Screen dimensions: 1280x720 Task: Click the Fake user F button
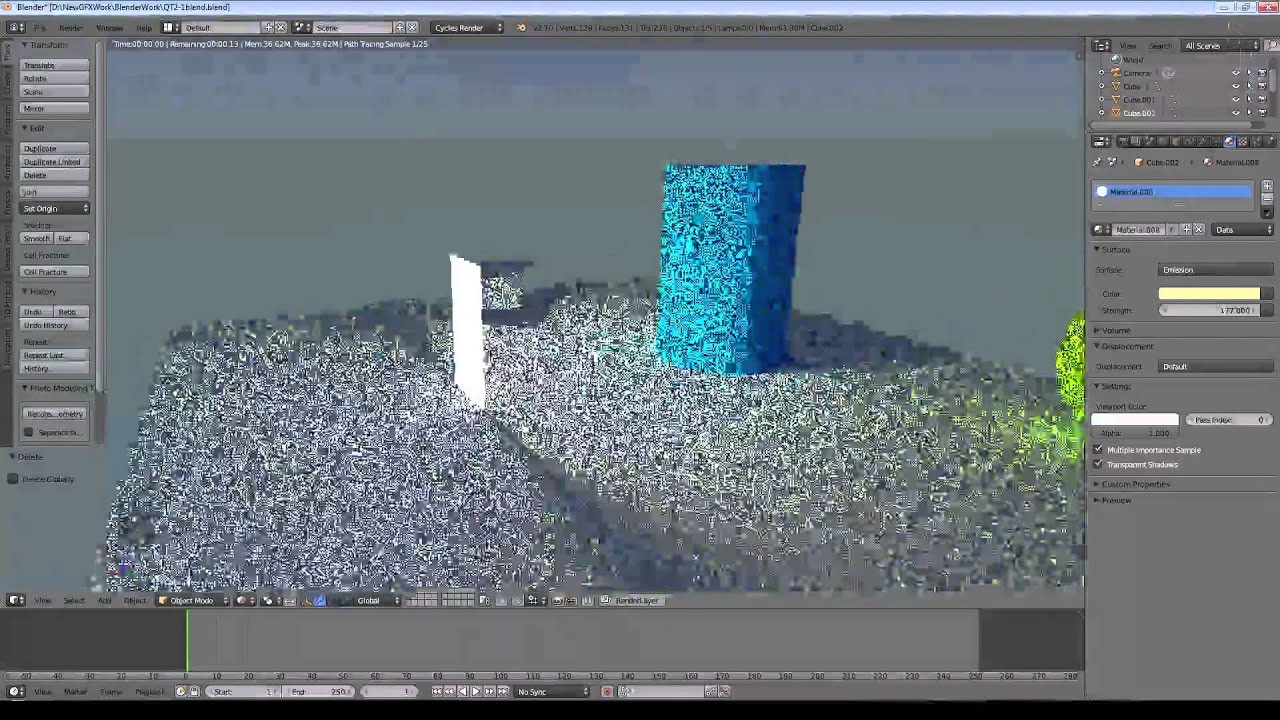1172,230
